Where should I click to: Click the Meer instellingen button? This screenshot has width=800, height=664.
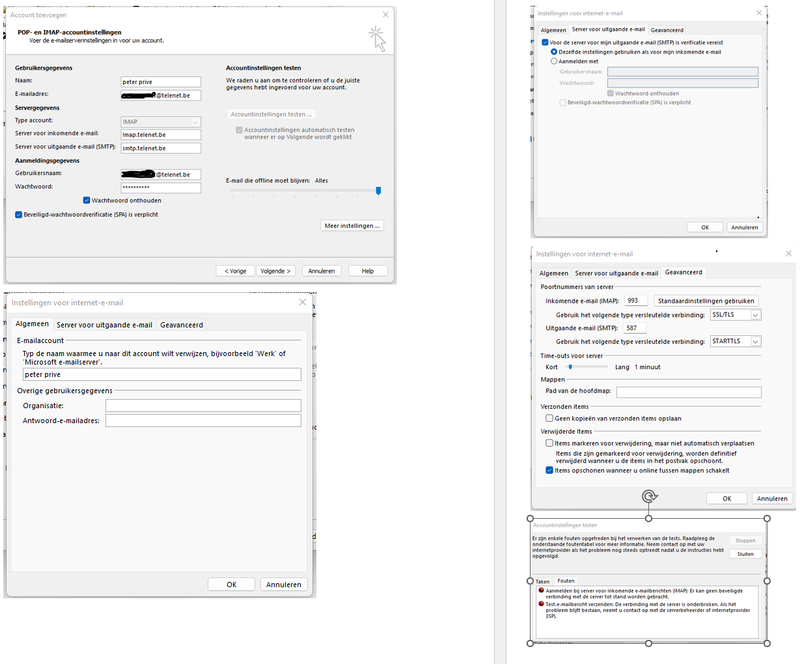click(x=352, y=226)
